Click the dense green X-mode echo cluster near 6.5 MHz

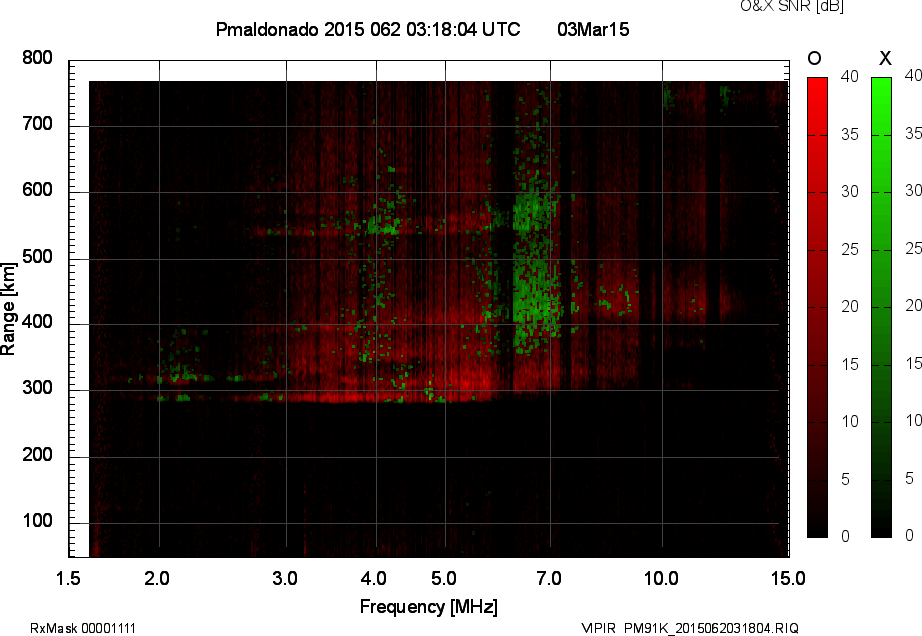tap(535, 270)
